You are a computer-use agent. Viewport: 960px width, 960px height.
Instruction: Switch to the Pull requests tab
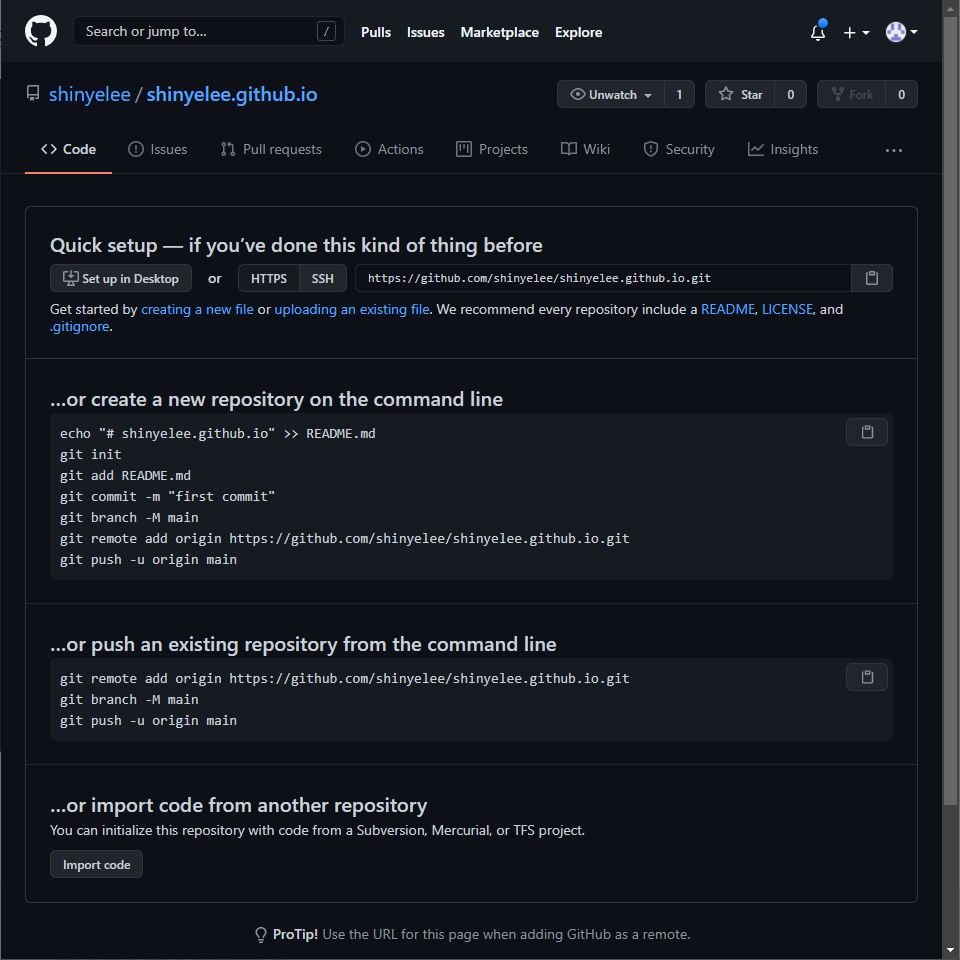(x=271, y=149)
